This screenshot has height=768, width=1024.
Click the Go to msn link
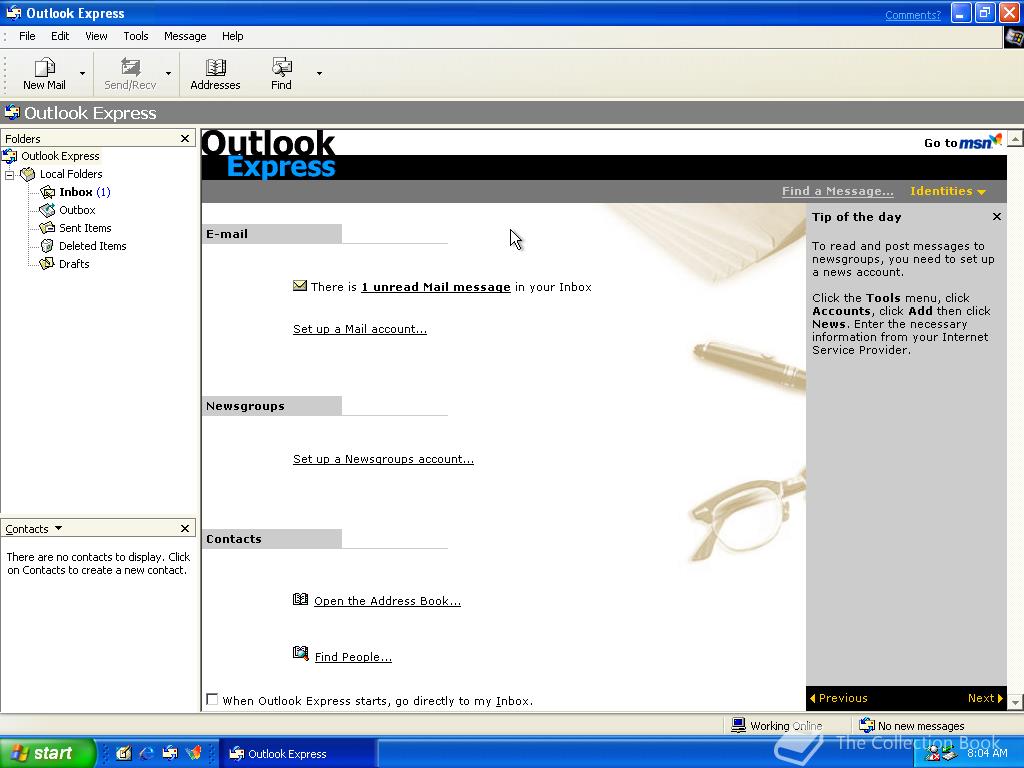[963, 142]
